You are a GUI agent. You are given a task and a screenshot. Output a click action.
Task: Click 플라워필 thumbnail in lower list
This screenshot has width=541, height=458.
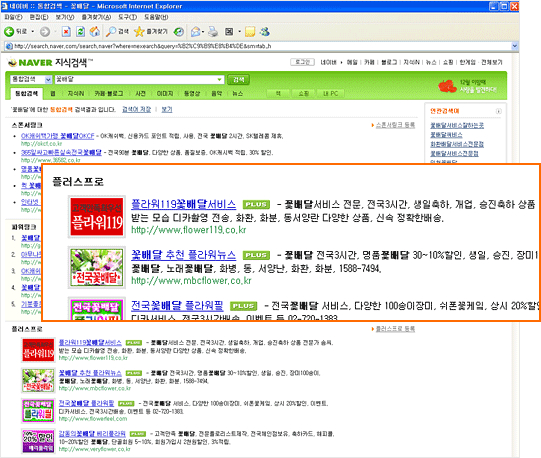click(x=38, y=411)
